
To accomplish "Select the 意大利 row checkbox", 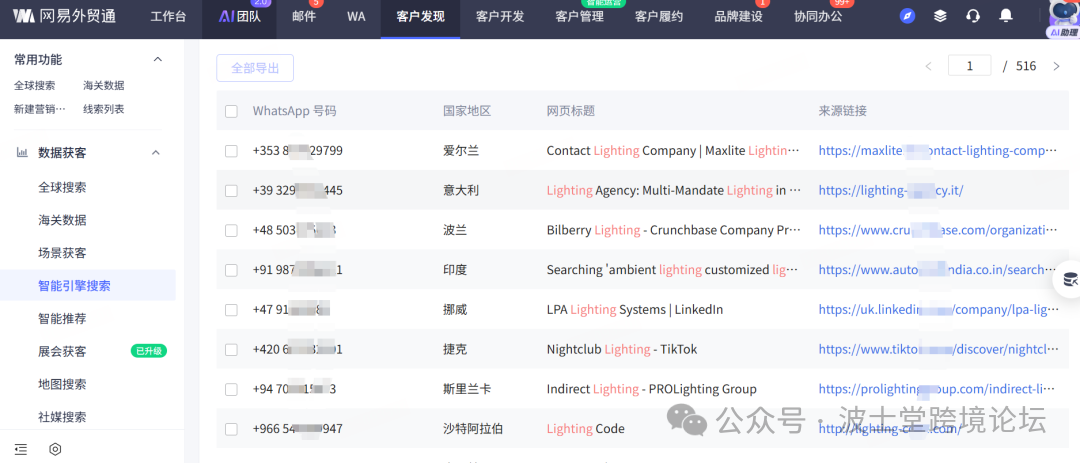I will click(232, 190).
